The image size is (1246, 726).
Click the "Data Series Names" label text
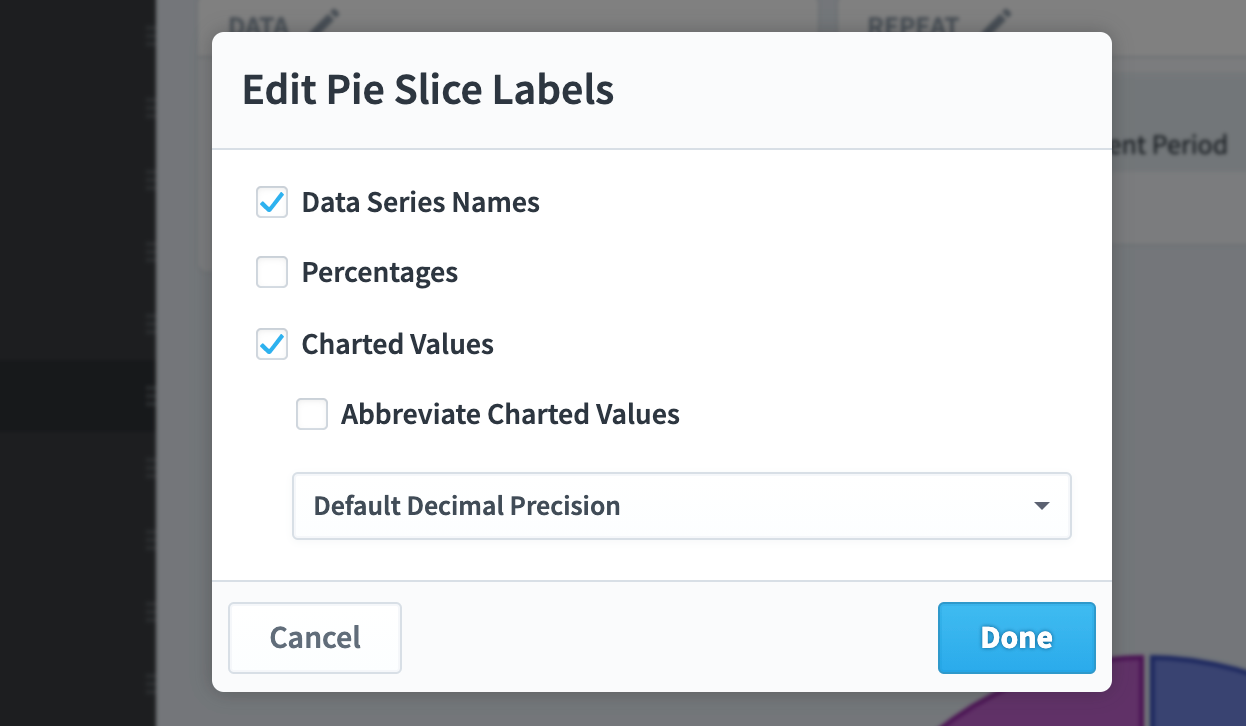(421, 202)
